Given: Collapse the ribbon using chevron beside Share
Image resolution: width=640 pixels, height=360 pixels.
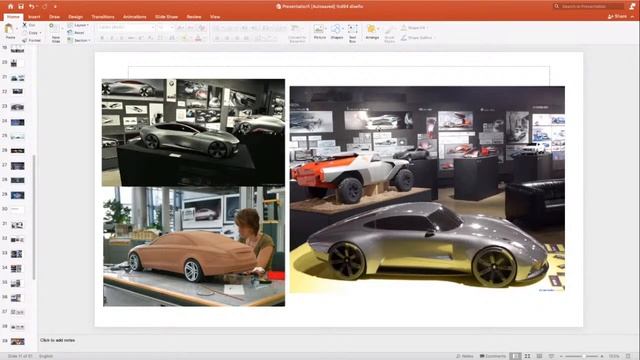Looking at the screenshot, I should (633, 16).
